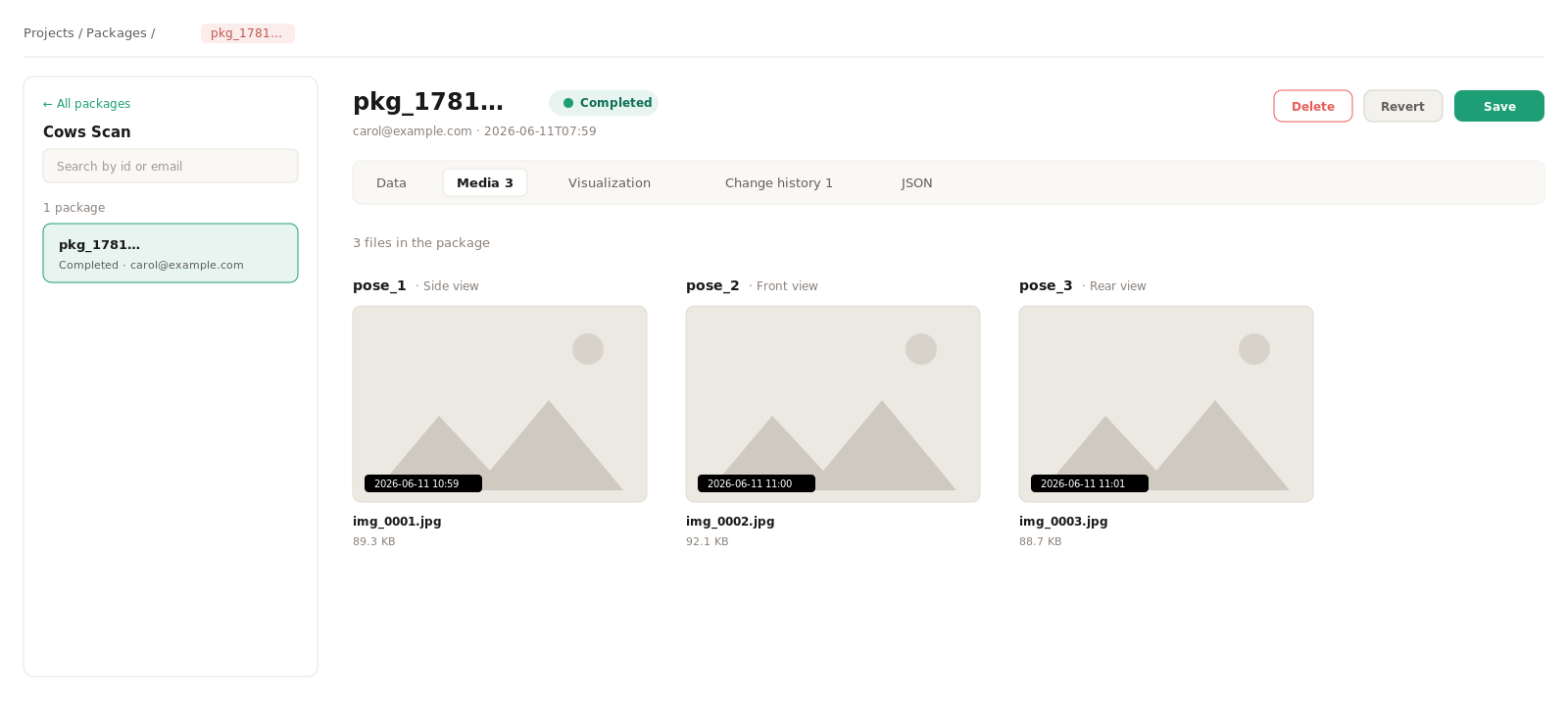This screenshot has height=706, width=1568.
Task: Go back via All packages link
Action: (86, 104)
